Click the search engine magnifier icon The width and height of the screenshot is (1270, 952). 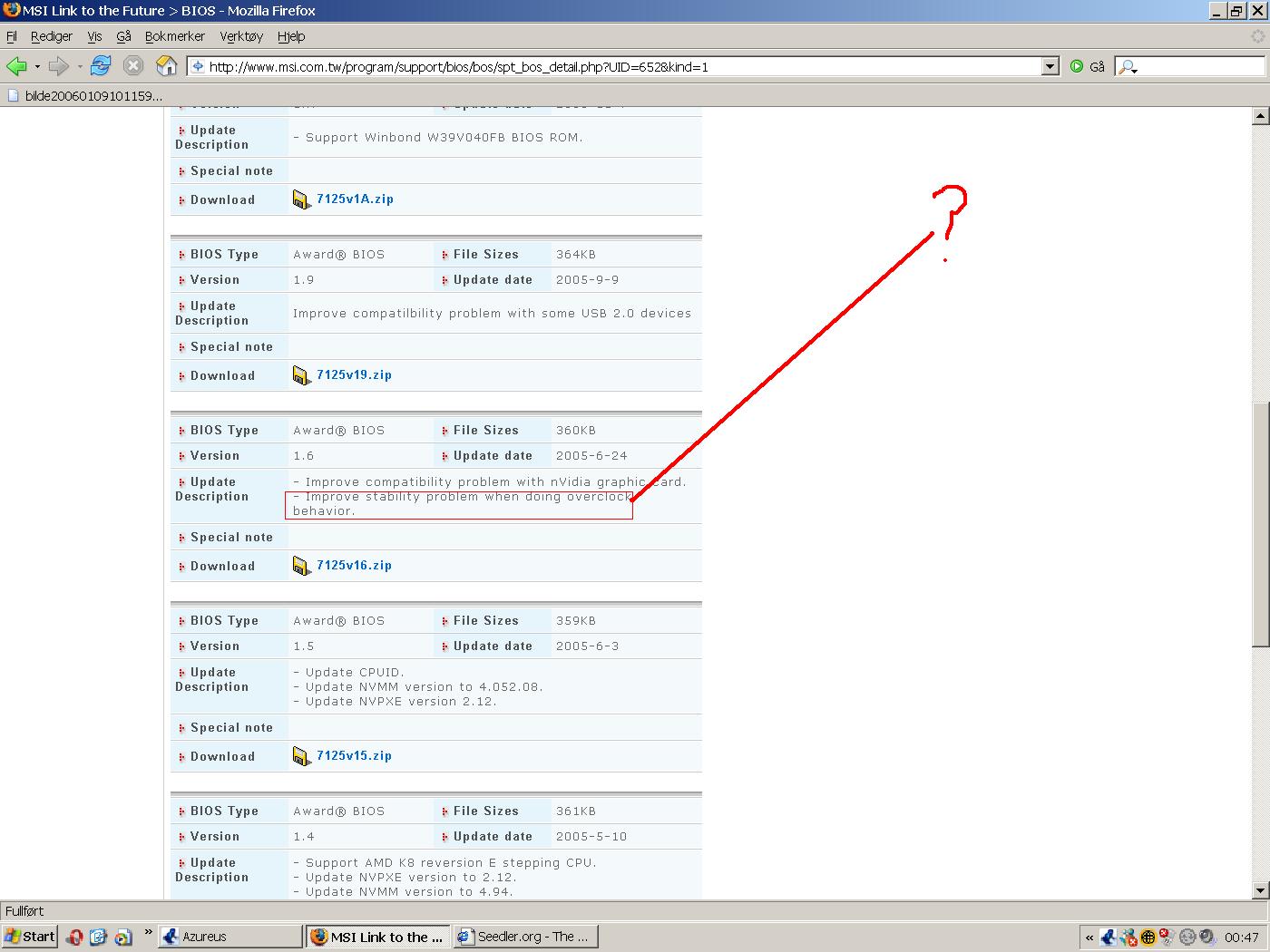[1126, 66]
